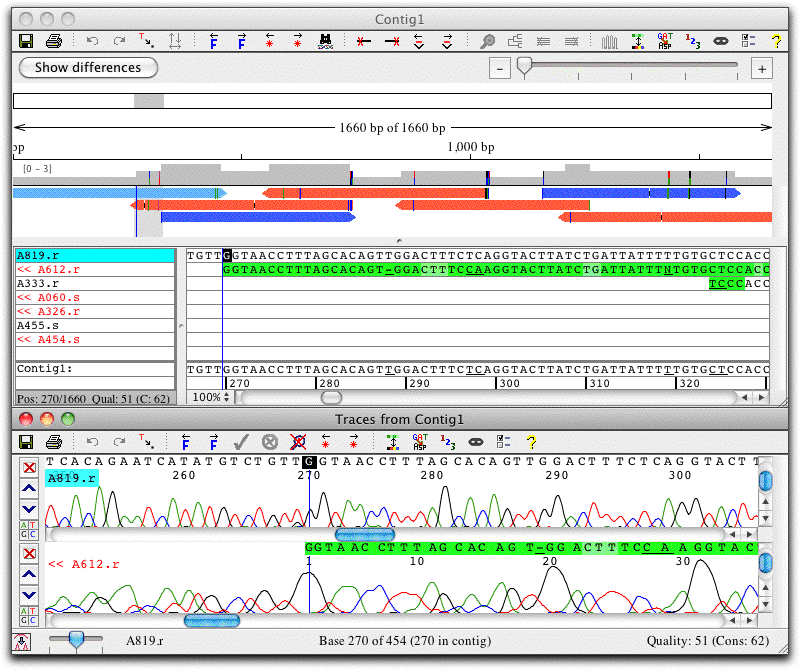
Task: Click the GAT Asp translation icon in Contig1 toolbar
Action: point(665,41)
